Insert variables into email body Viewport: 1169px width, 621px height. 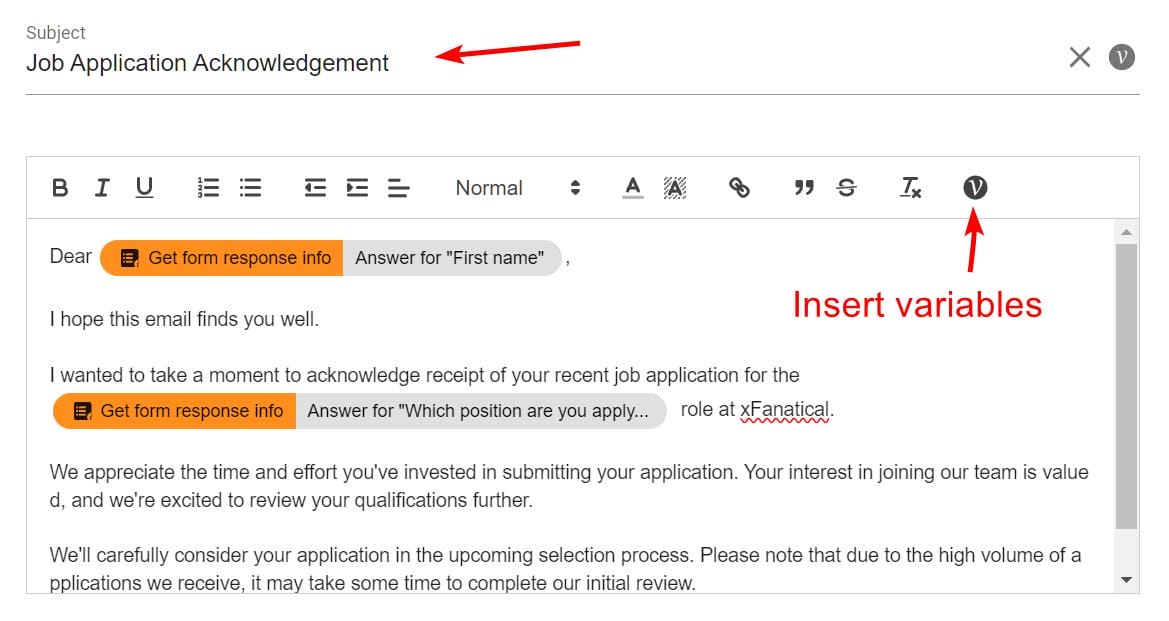click(975, 188)
